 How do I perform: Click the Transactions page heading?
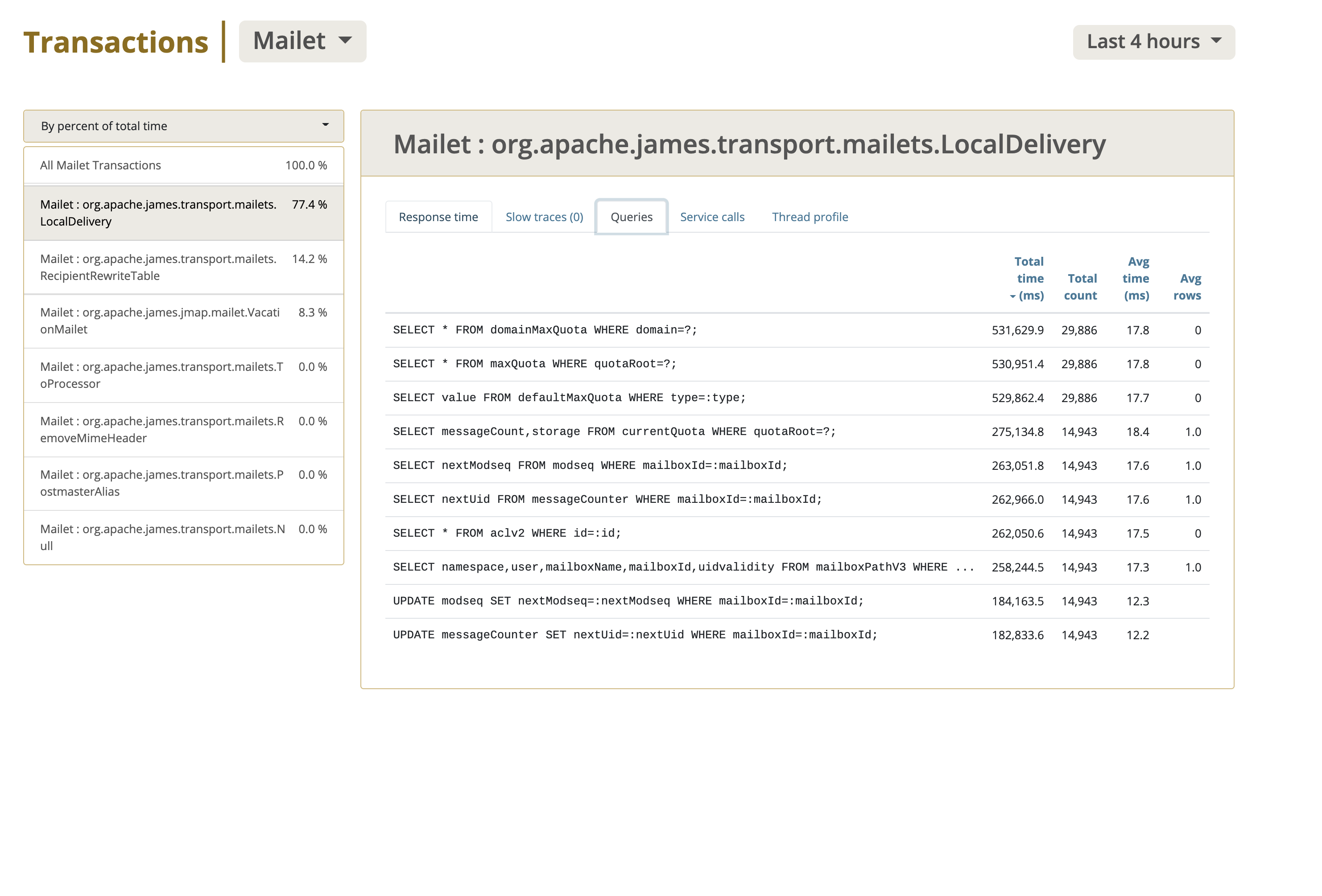tap(116, 43)
